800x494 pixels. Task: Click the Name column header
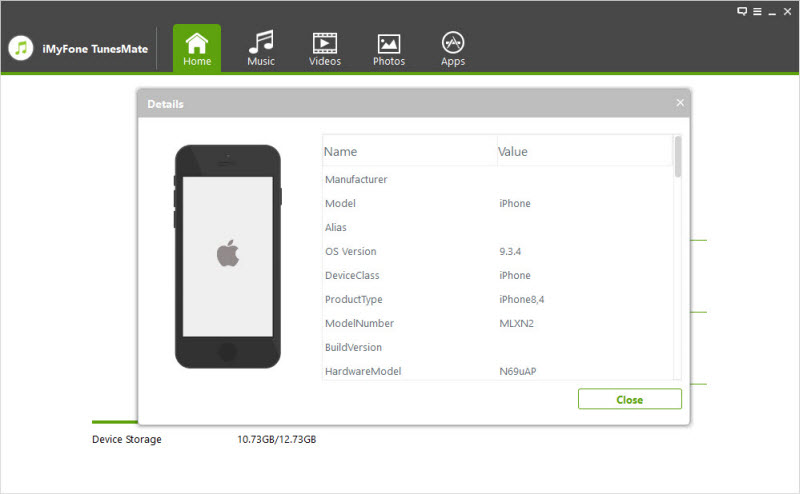coord(410,152)
